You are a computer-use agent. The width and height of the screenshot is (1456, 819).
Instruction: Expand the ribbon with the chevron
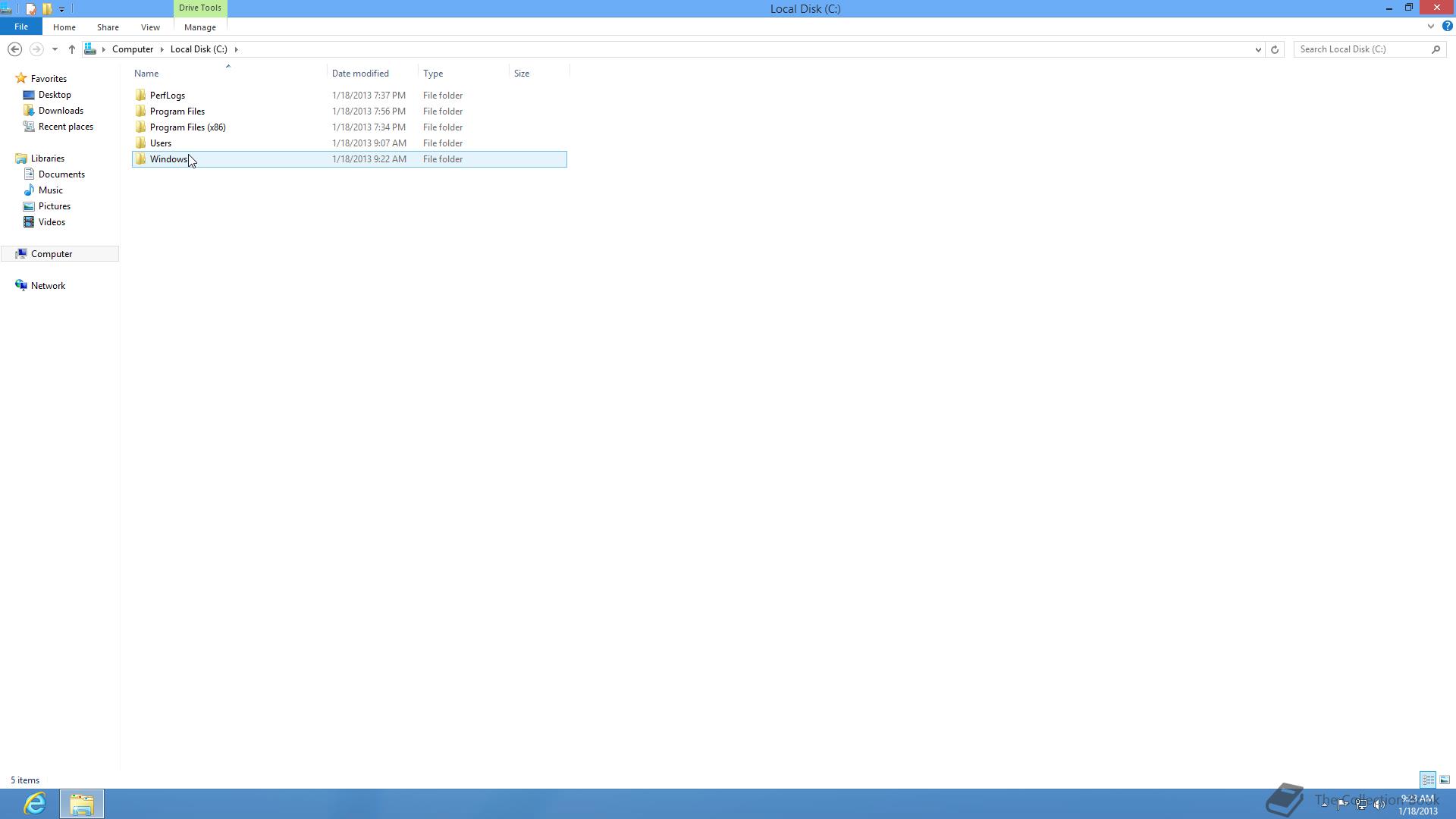[x=1430, y=27]
